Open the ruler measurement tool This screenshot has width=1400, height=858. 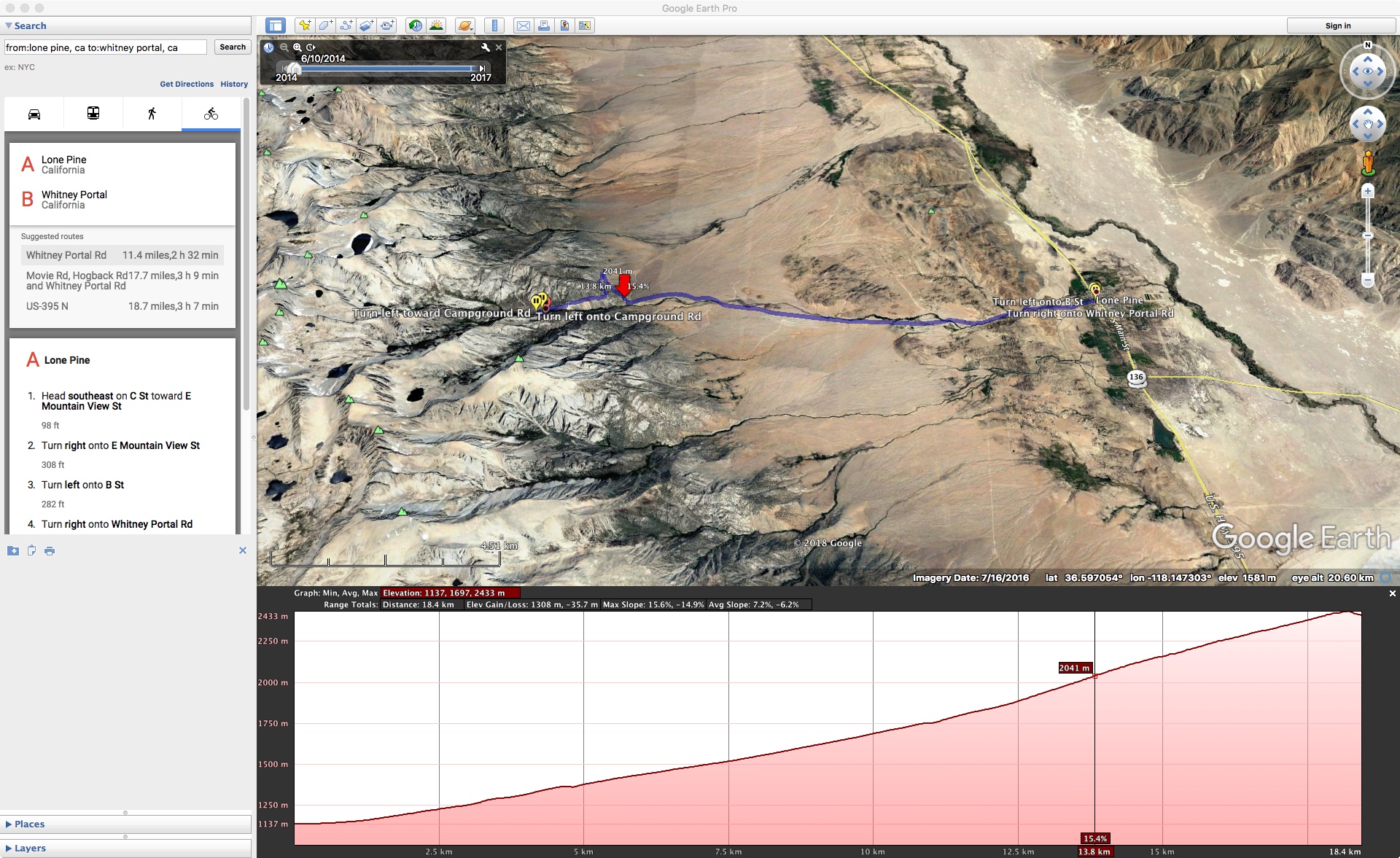[x=494, y=26]
